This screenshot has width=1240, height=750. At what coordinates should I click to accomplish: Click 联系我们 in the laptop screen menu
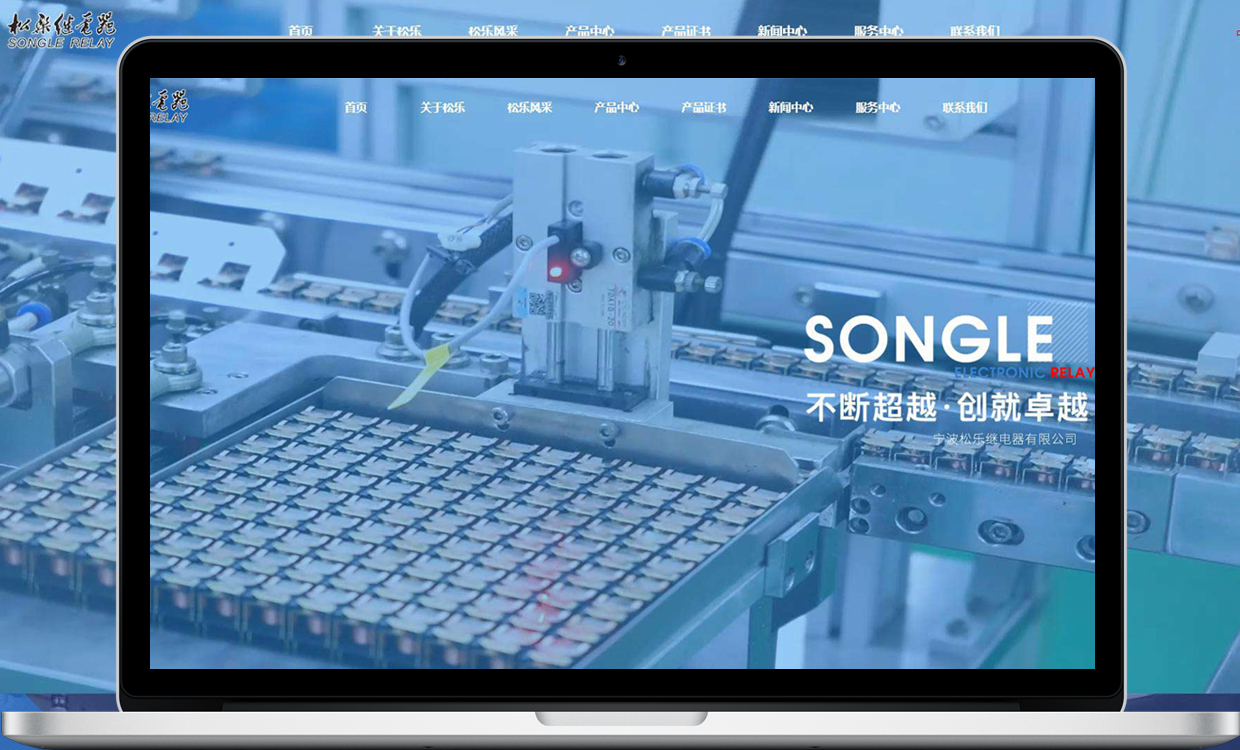tap(964, 108)
